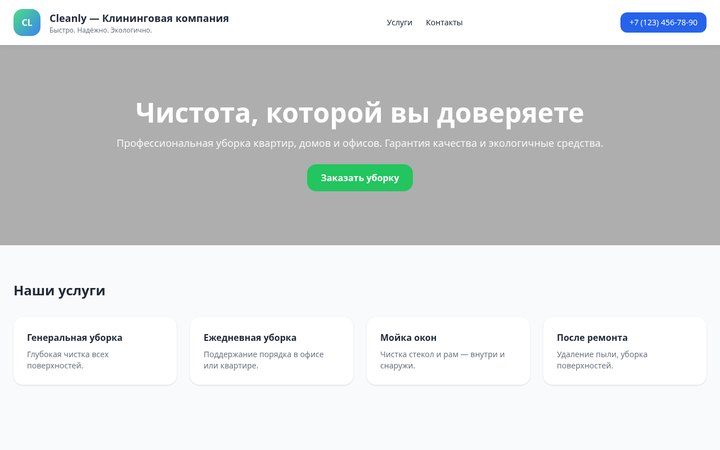
Task: Click the Наши услуги section heading
Action: pos(59,291)
